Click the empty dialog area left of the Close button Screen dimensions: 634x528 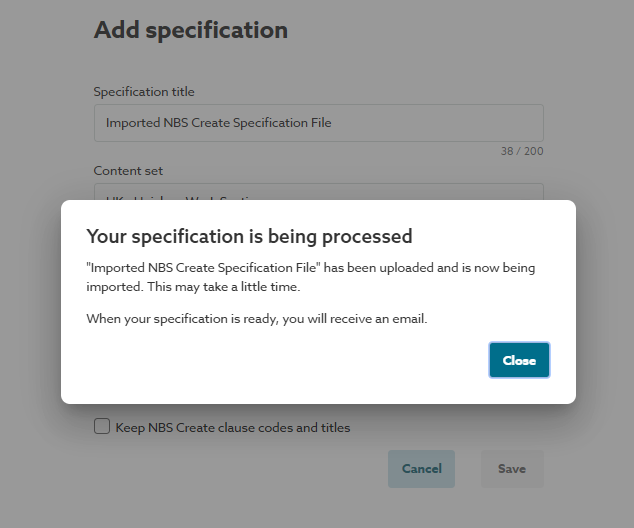[280, 360]
